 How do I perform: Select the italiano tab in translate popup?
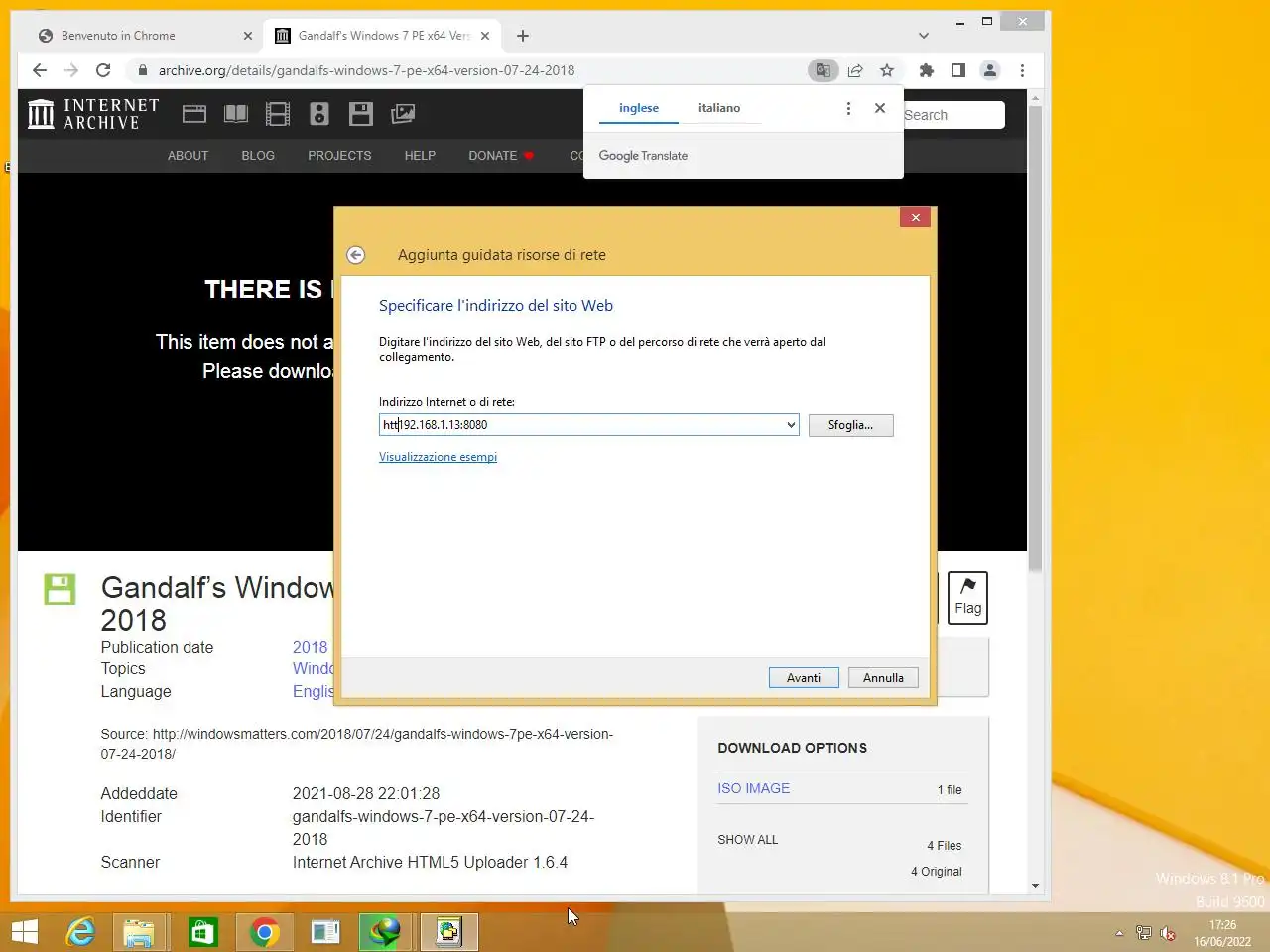pos(719,108)
